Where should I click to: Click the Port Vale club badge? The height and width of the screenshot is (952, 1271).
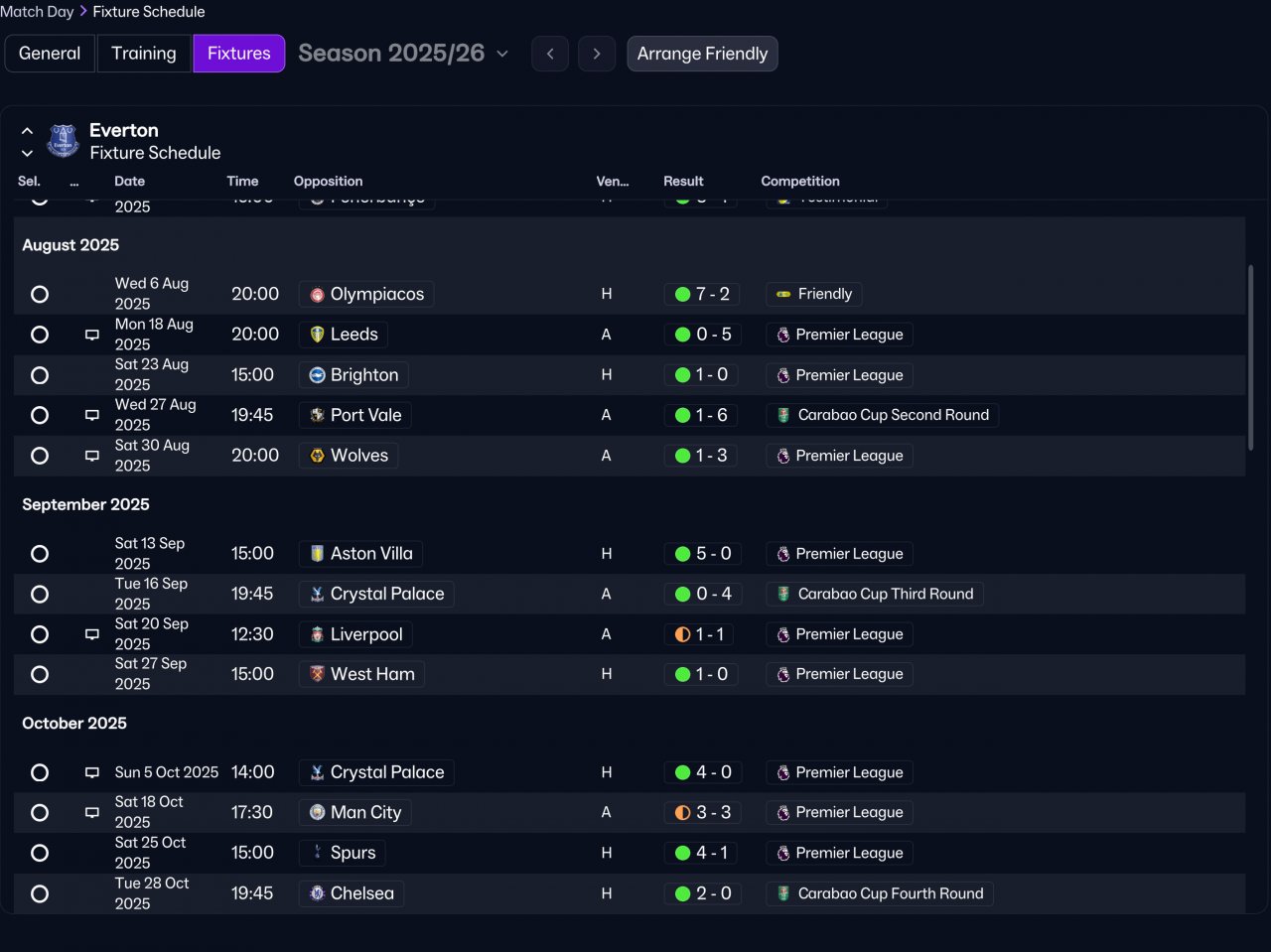pyautogui.click(x=317, y=415)
